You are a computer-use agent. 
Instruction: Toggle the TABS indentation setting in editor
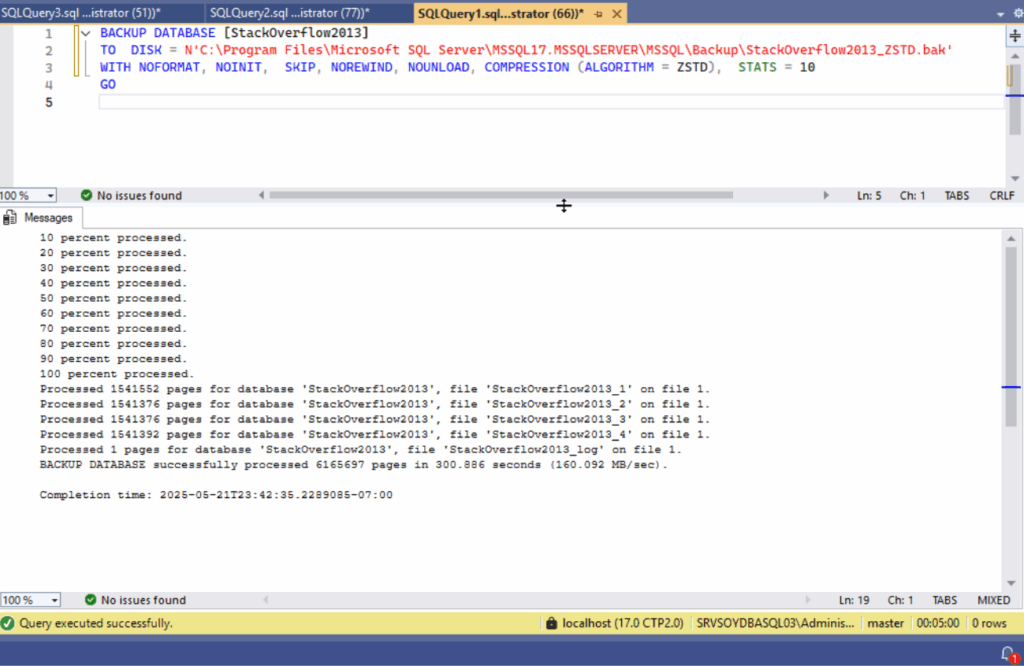957,196
